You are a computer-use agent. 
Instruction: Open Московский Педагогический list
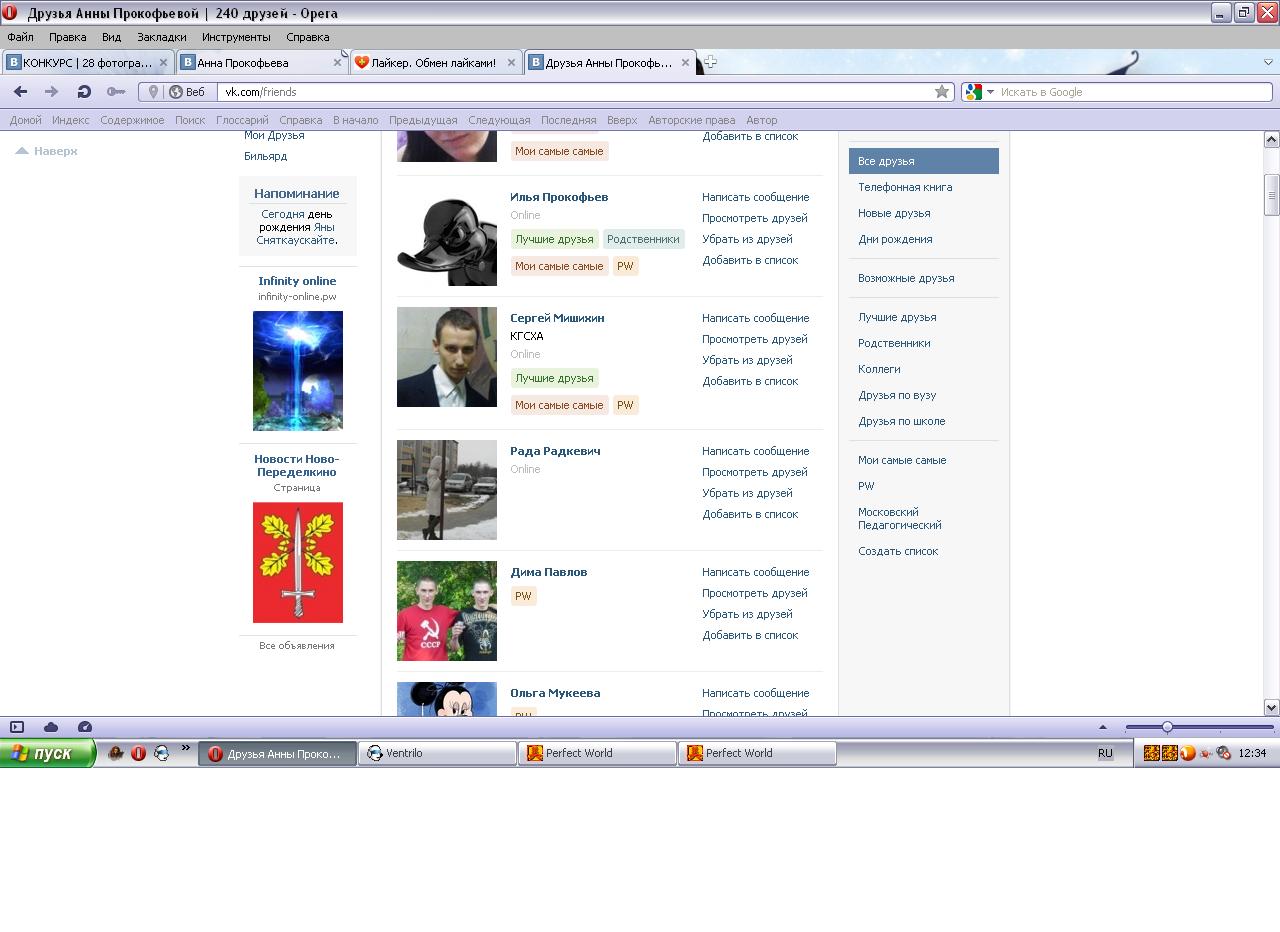(x=900, y=518)
